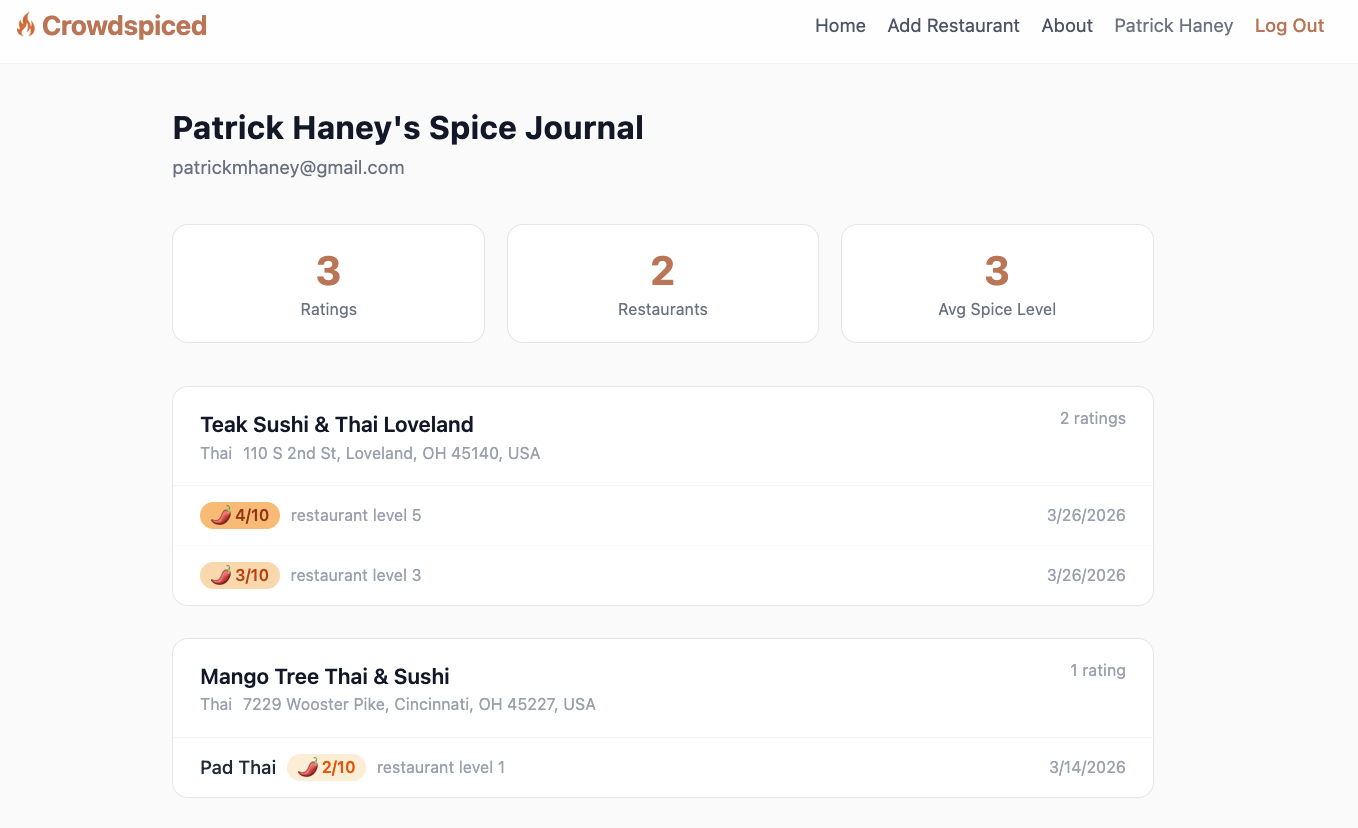Log Out of the account

point(1289,26)
